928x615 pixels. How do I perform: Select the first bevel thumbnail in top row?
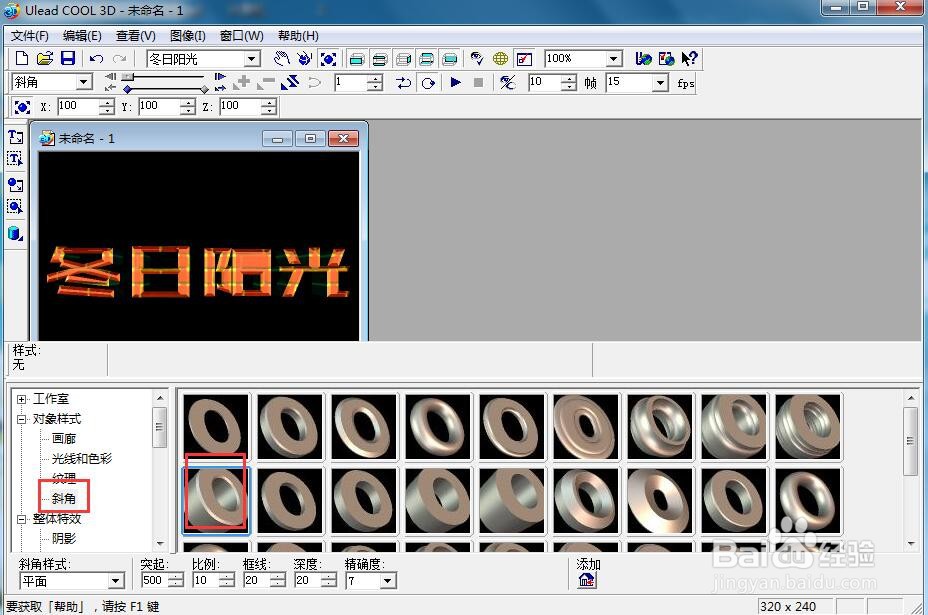coord(216,426)
